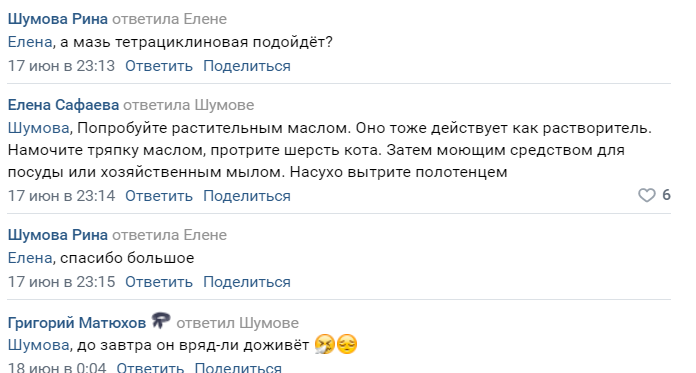Open Григорий Матюхов profile name
The height and width of the screenshot is (373, 696).
pos(77,323)
